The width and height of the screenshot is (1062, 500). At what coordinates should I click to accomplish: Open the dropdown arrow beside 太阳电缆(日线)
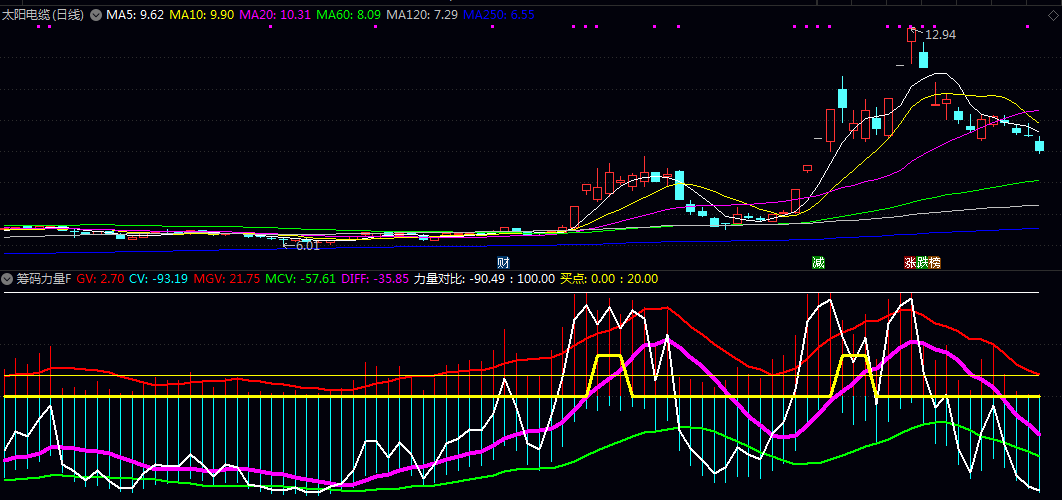[96, 16]
